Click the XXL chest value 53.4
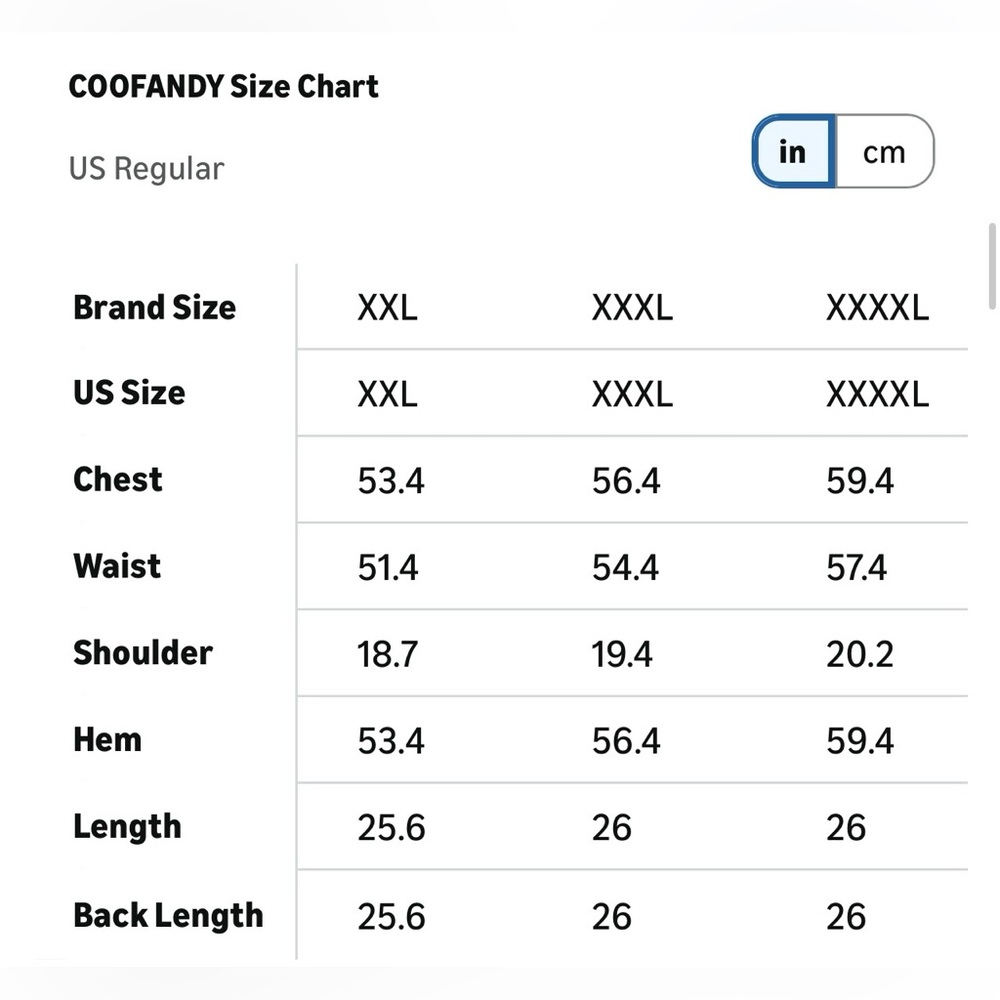1000x1000 pixels. 390,481
